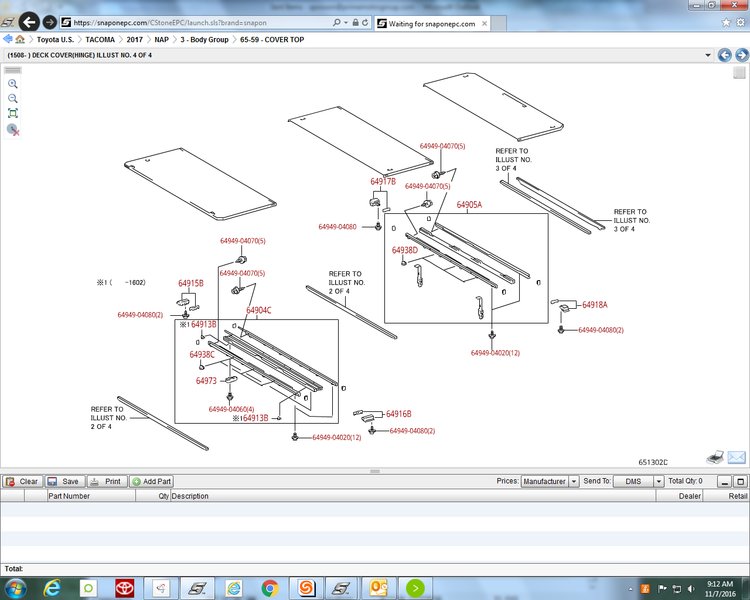This screenshot has width=750, height=600.
Task: Minimize the parts list panel
Action: click(725, 481)
